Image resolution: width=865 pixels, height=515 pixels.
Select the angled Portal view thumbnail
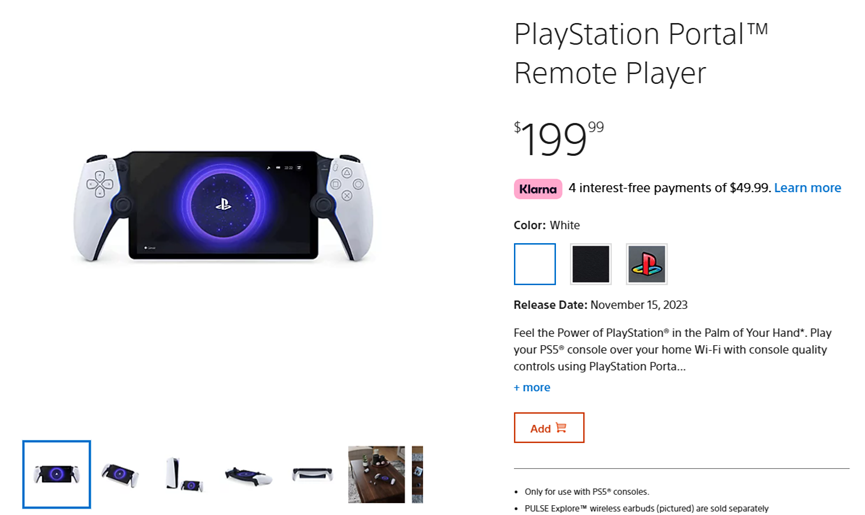[x=120, y=474]
